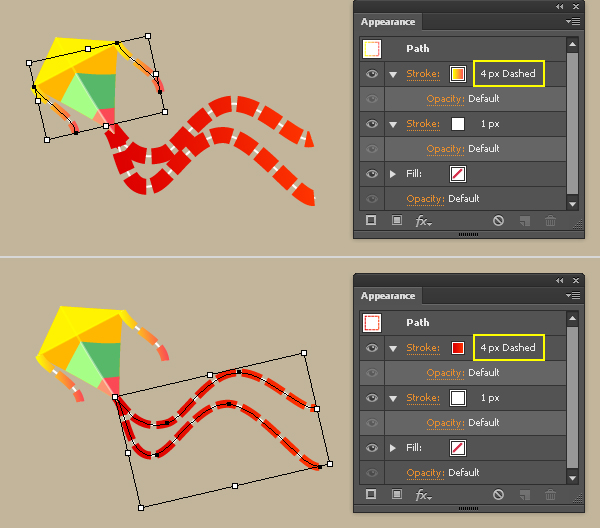The width and height of the screenshot is (600, 528).
Task: Click Add New Fill icon in top panel
Action: (x=397, y=220)
